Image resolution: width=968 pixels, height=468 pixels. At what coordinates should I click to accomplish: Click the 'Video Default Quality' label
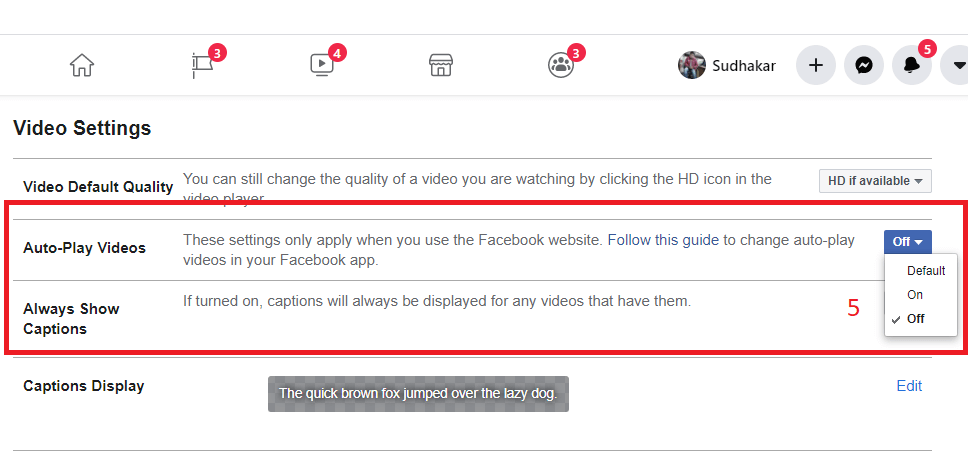pos(98,186)
